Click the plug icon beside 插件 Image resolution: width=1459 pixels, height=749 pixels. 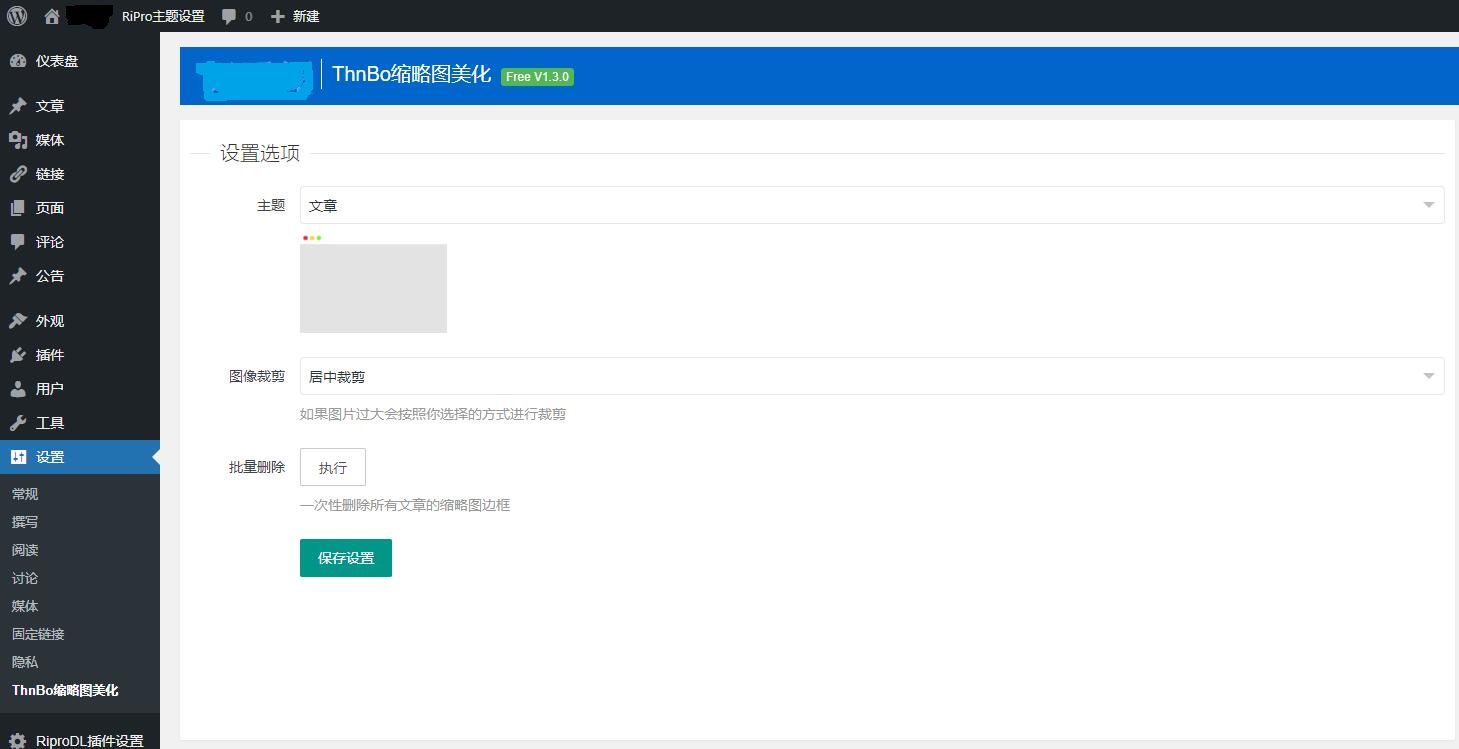18,355
